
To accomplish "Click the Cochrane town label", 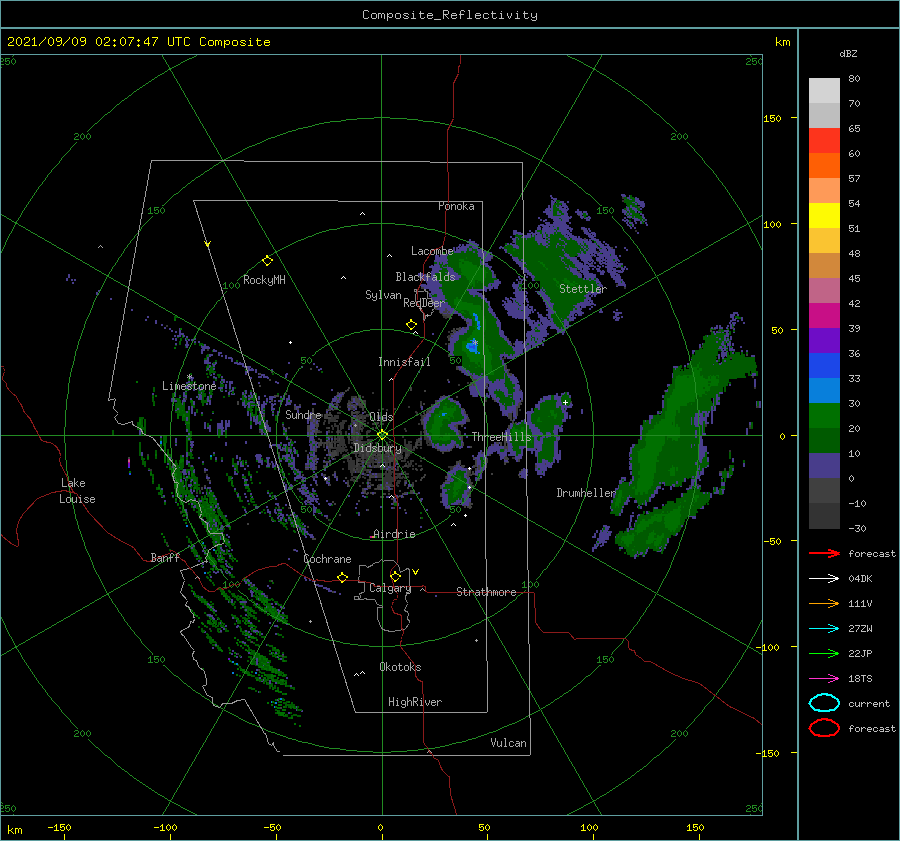I will pos(327,559).
